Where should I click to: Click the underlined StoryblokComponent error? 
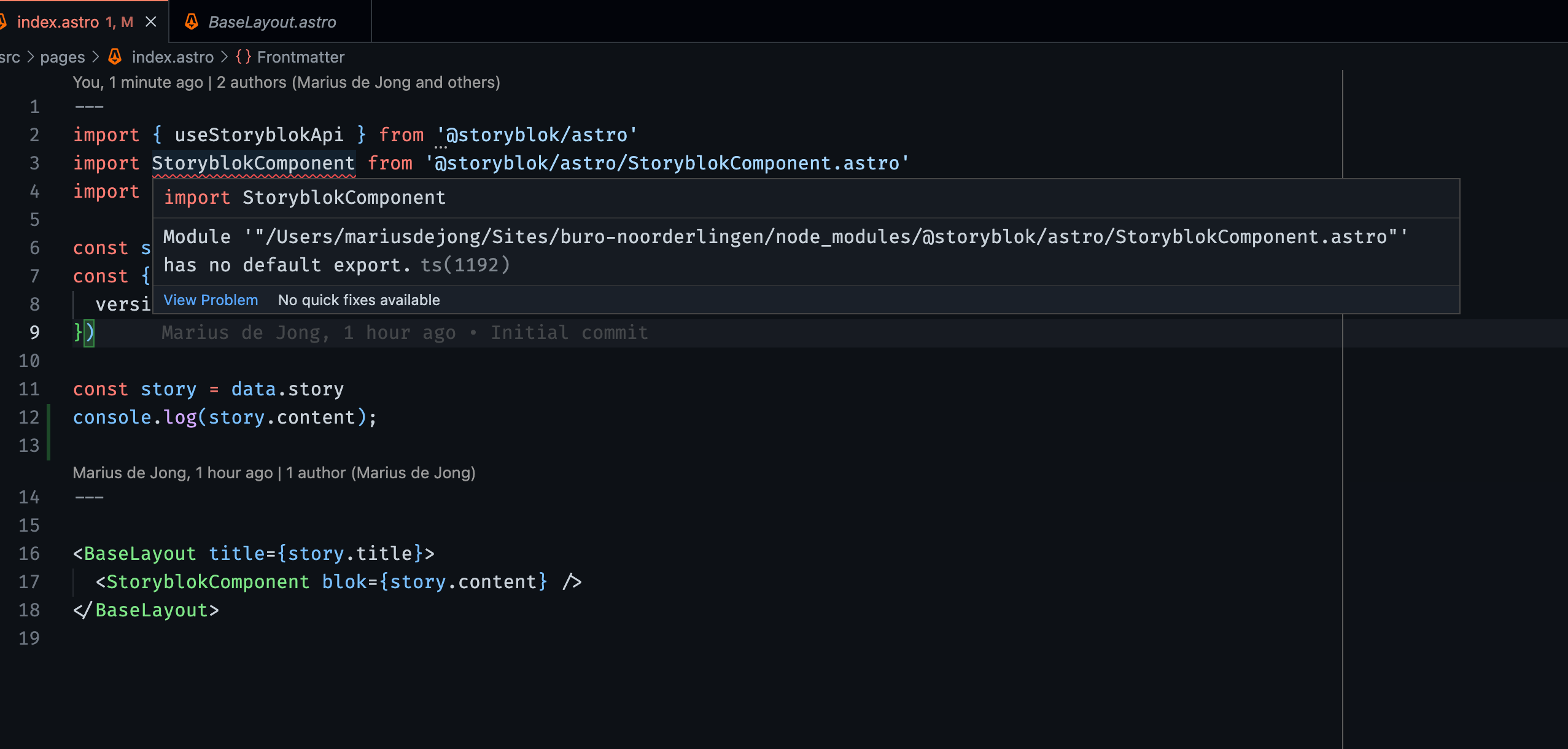click(x=253, y=163)
